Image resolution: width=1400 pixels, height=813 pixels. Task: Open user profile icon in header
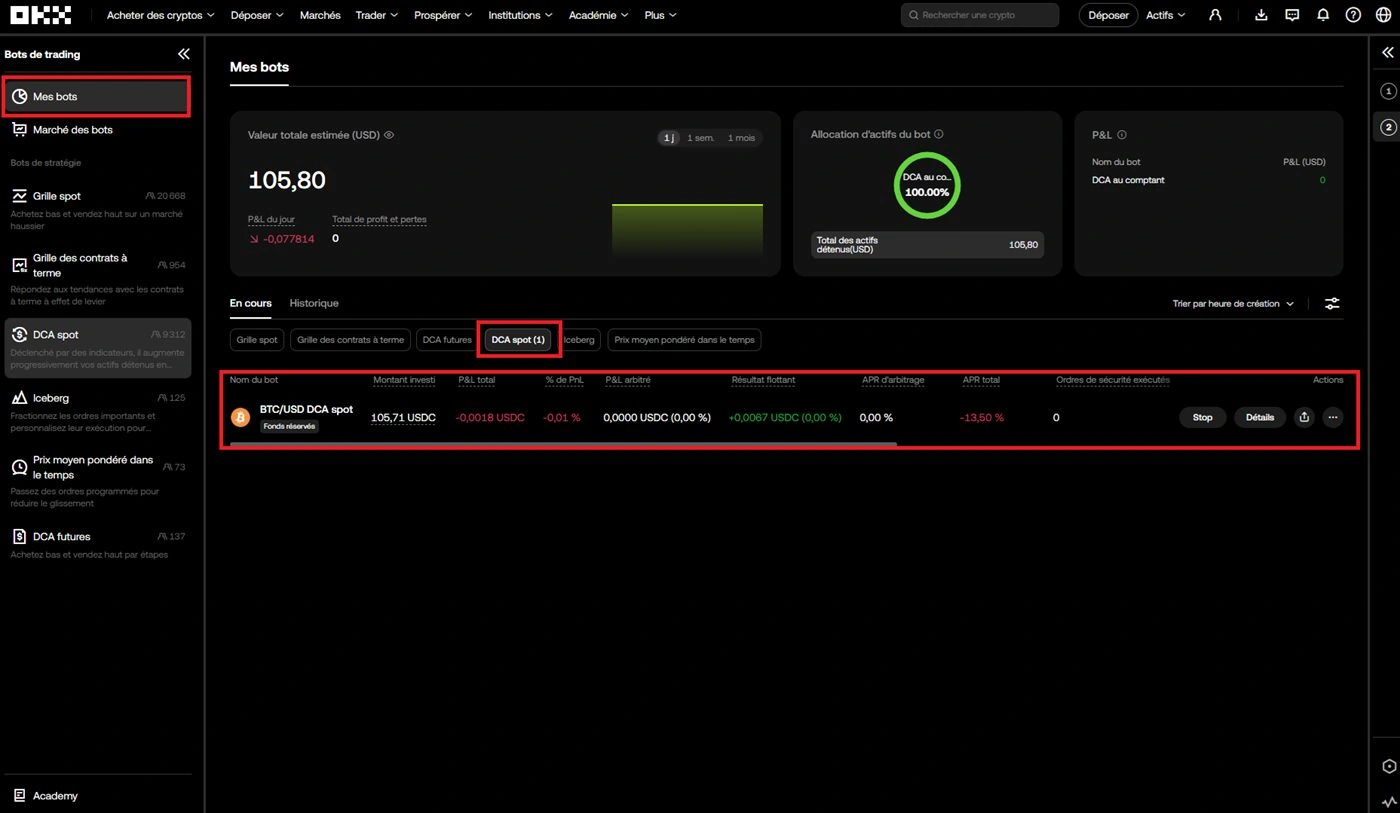[x=1215, y=15]
